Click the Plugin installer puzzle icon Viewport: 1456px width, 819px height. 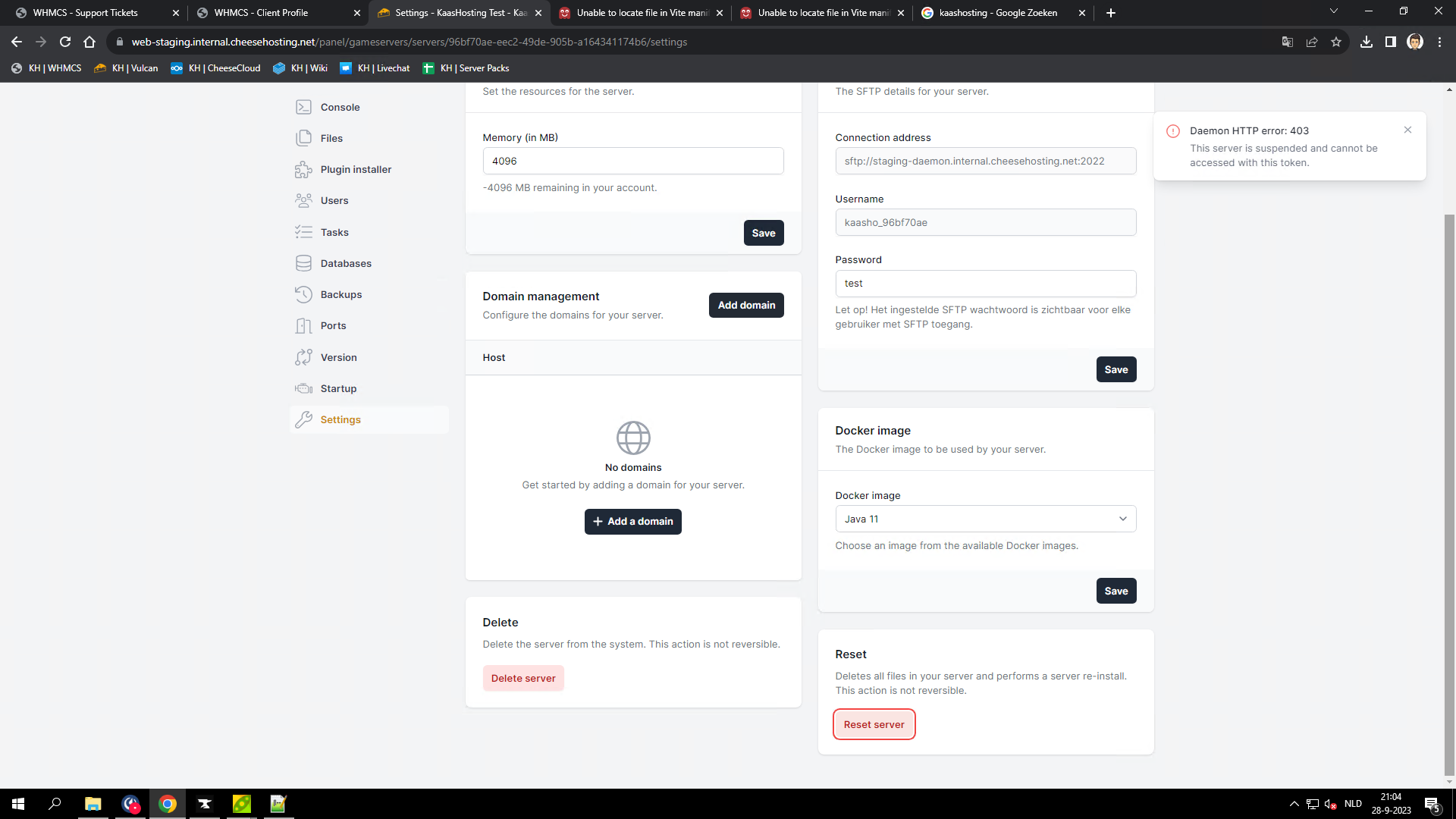pos(303,169)
